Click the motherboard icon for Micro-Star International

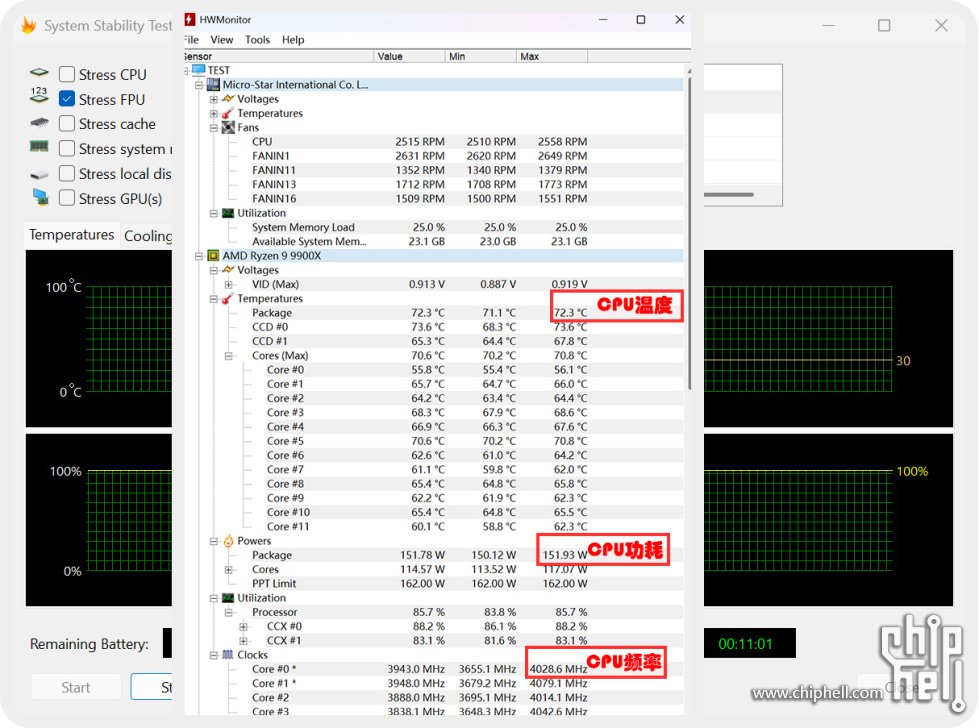pos(214,84)
